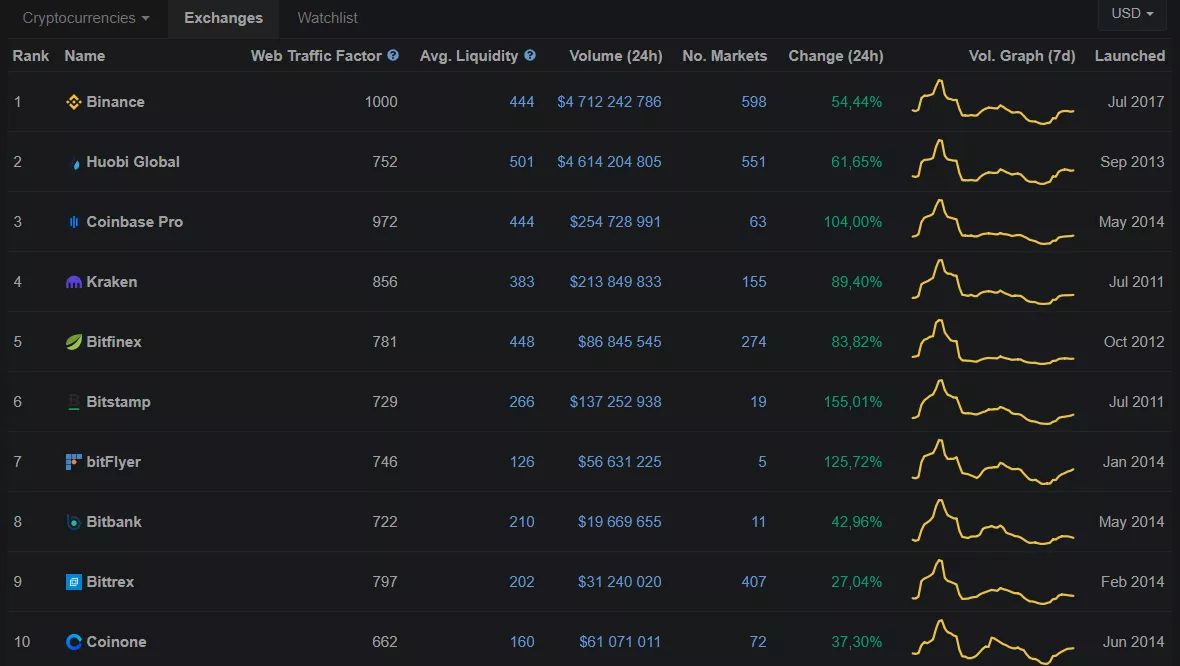
Task: Open the USD currency selector
Action: (x=1131, y=14)
